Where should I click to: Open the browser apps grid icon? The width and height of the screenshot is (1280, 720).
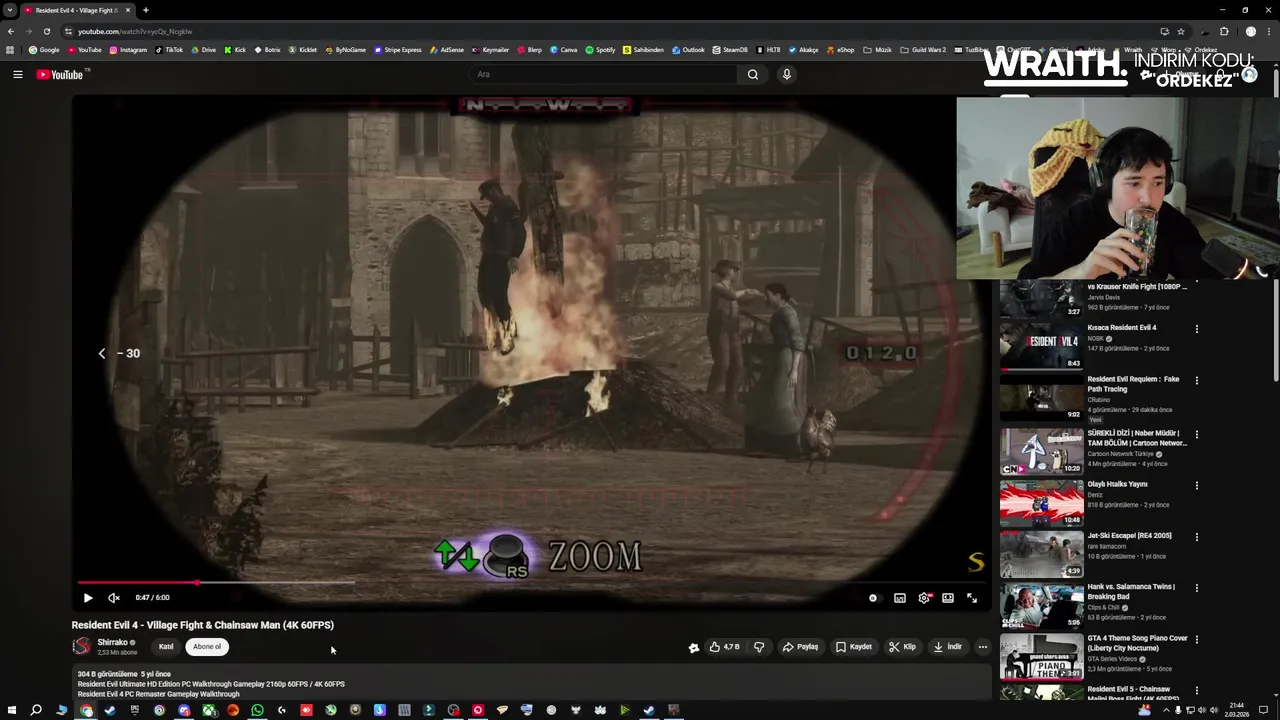(x=10, y=50)
